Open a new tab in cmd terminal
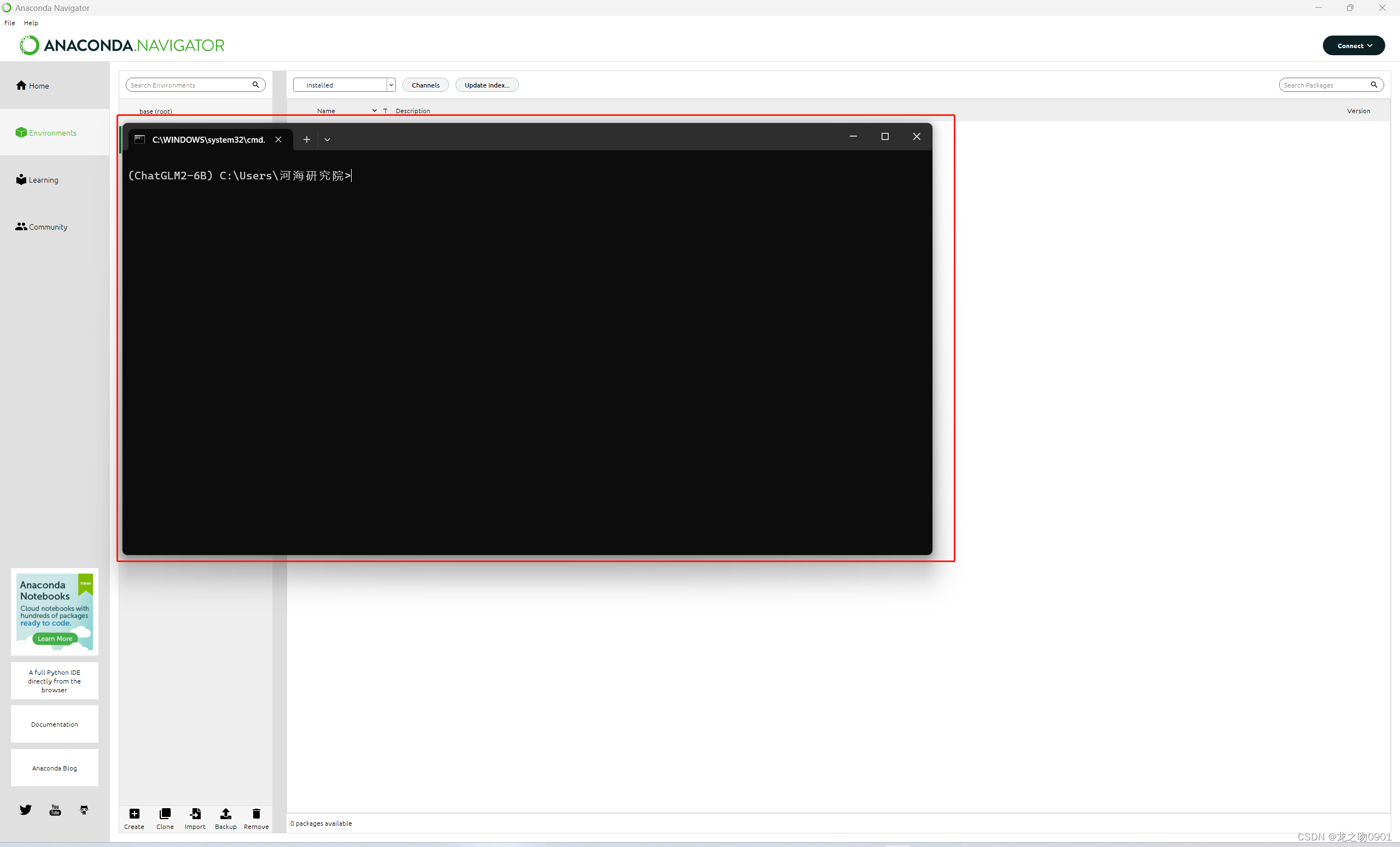 (x=306, y=139)
